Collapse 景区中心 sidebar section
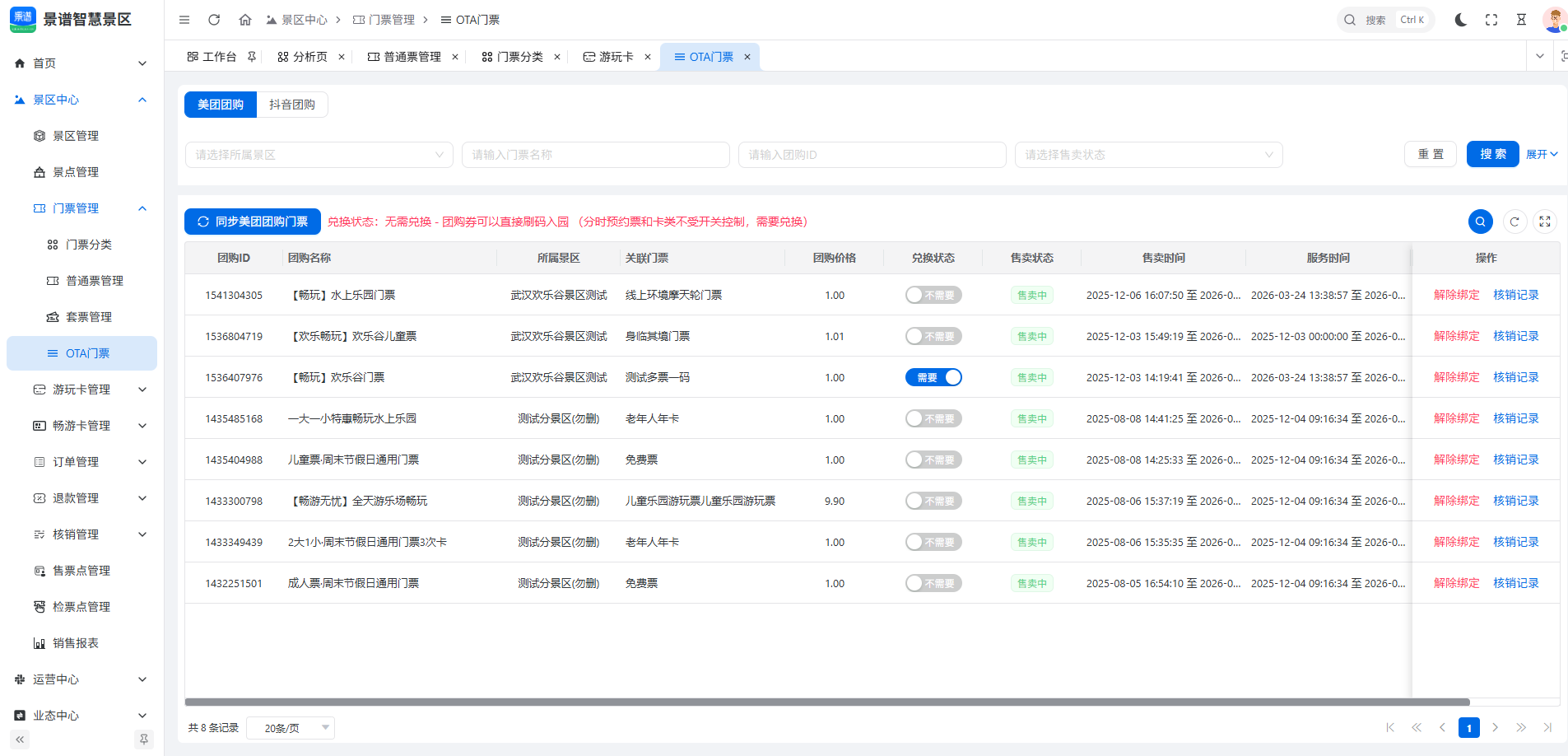Image resolution: width=1568 pixels, height=756 pixels. coord(81,100)
